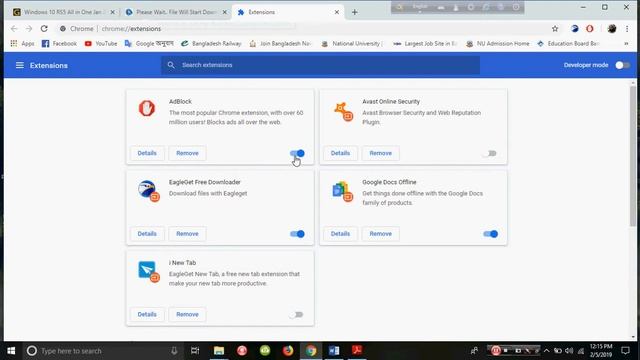
Task: Click the i New Tab extension icon
Action: coord(149,271)
